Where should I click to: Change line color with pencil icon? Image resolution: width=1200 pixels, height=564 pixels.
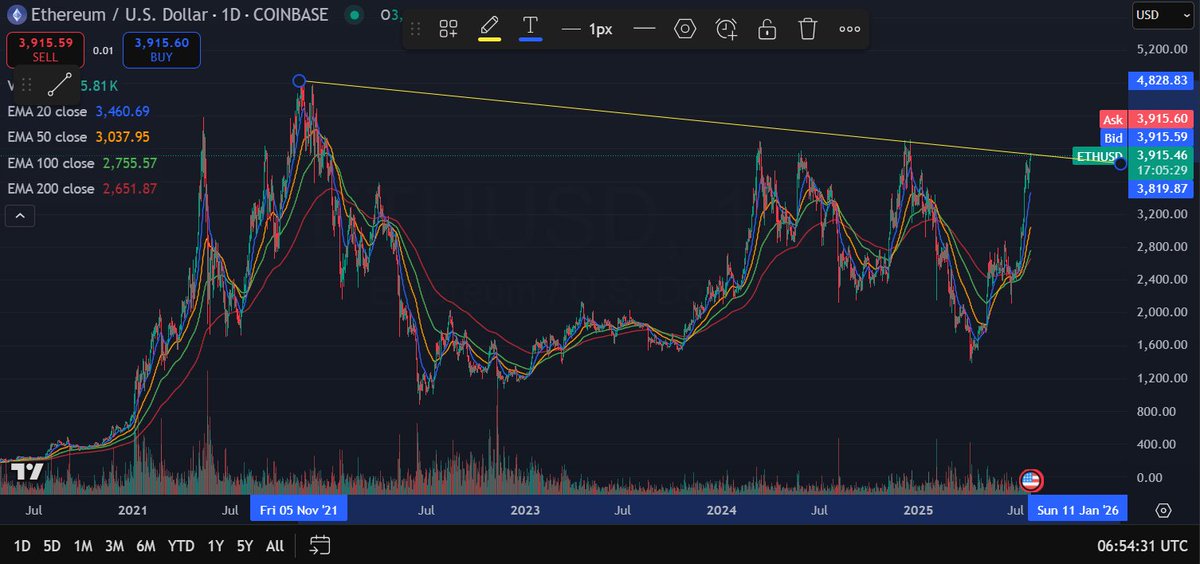coord(489,27)
